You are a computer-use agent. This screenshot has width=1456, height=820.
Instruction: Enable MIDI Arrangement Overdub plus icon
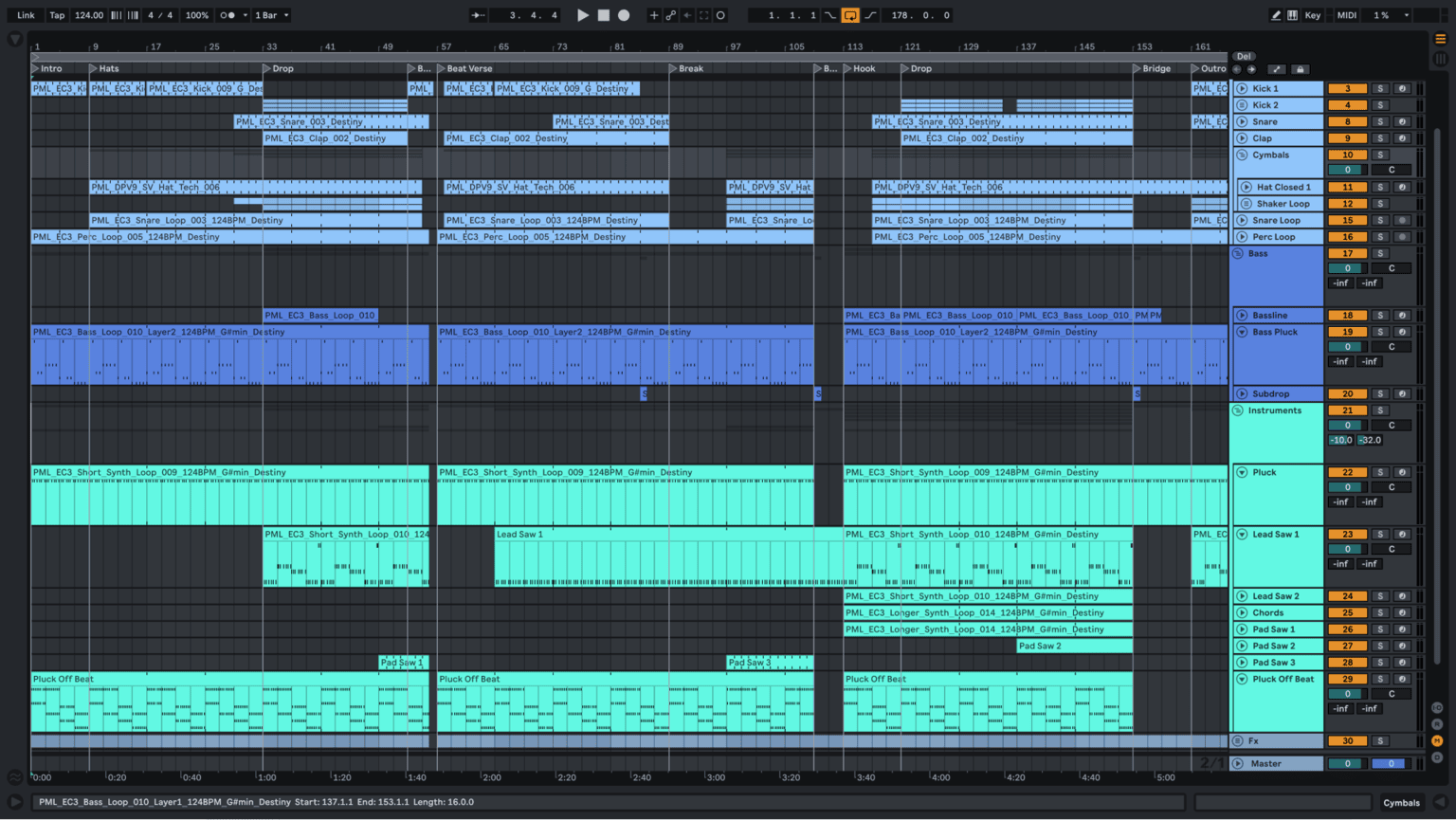click(x=653, y=15)
